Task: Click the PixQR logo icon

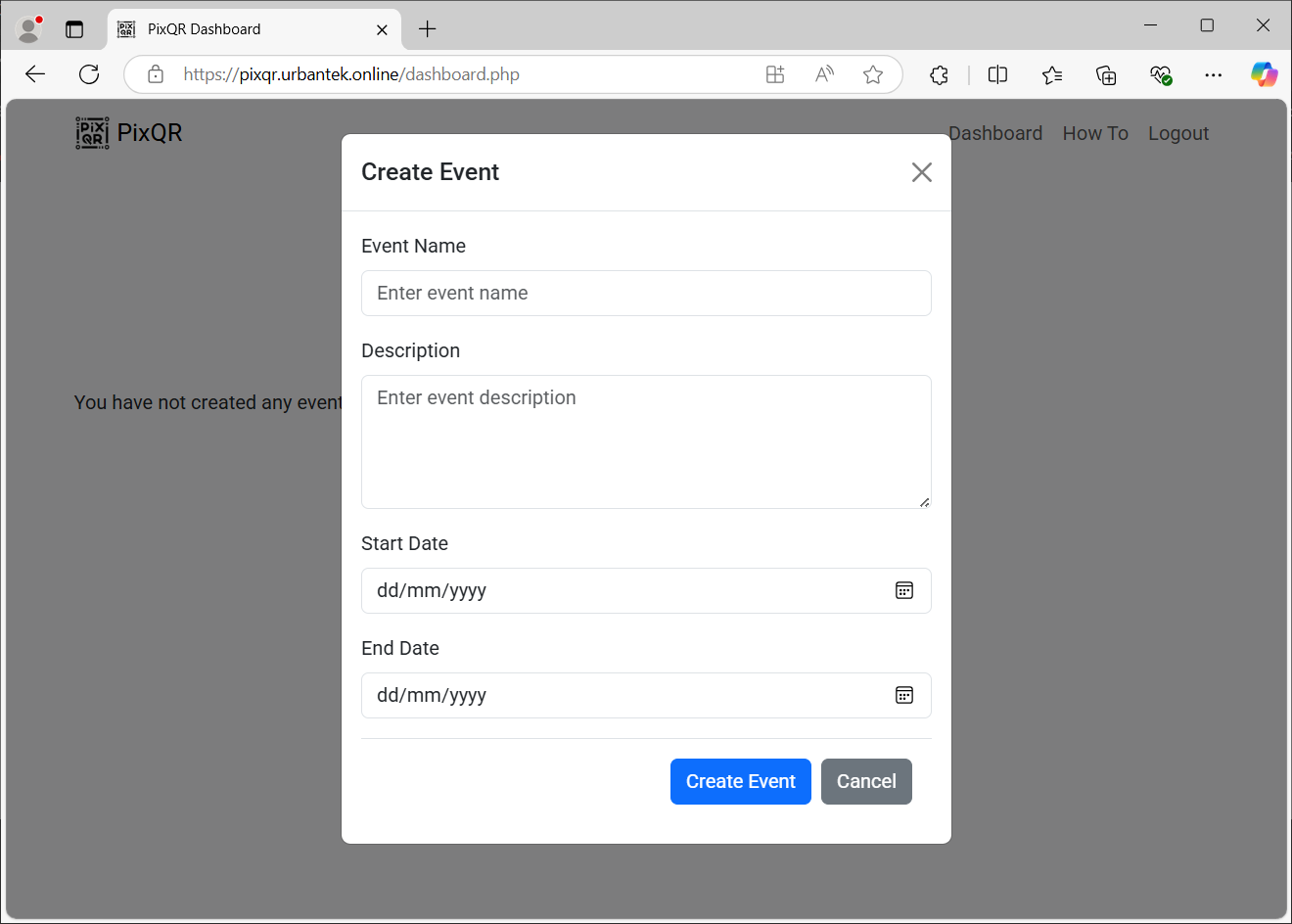Action: [92, 132]
